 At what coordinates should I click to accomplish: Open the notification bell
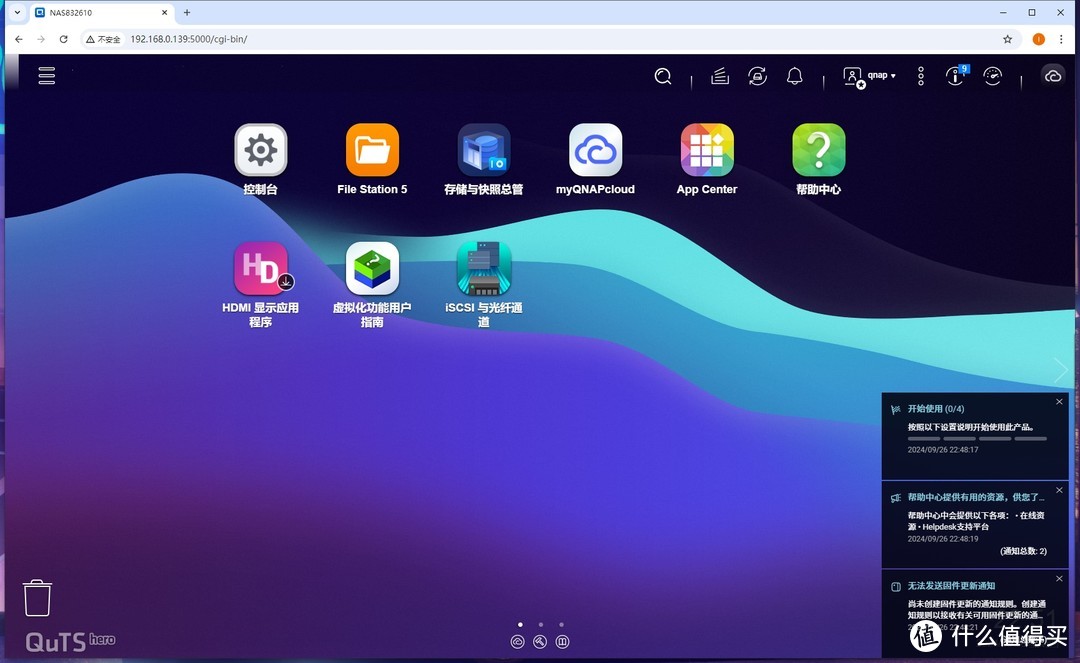click(x=795, y=76)
